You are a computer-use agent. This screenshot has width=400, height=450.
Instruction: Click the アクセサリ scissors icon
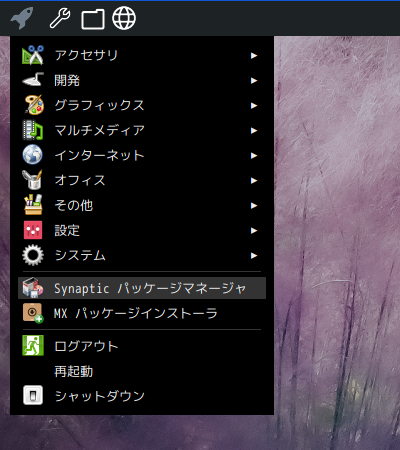33,55
